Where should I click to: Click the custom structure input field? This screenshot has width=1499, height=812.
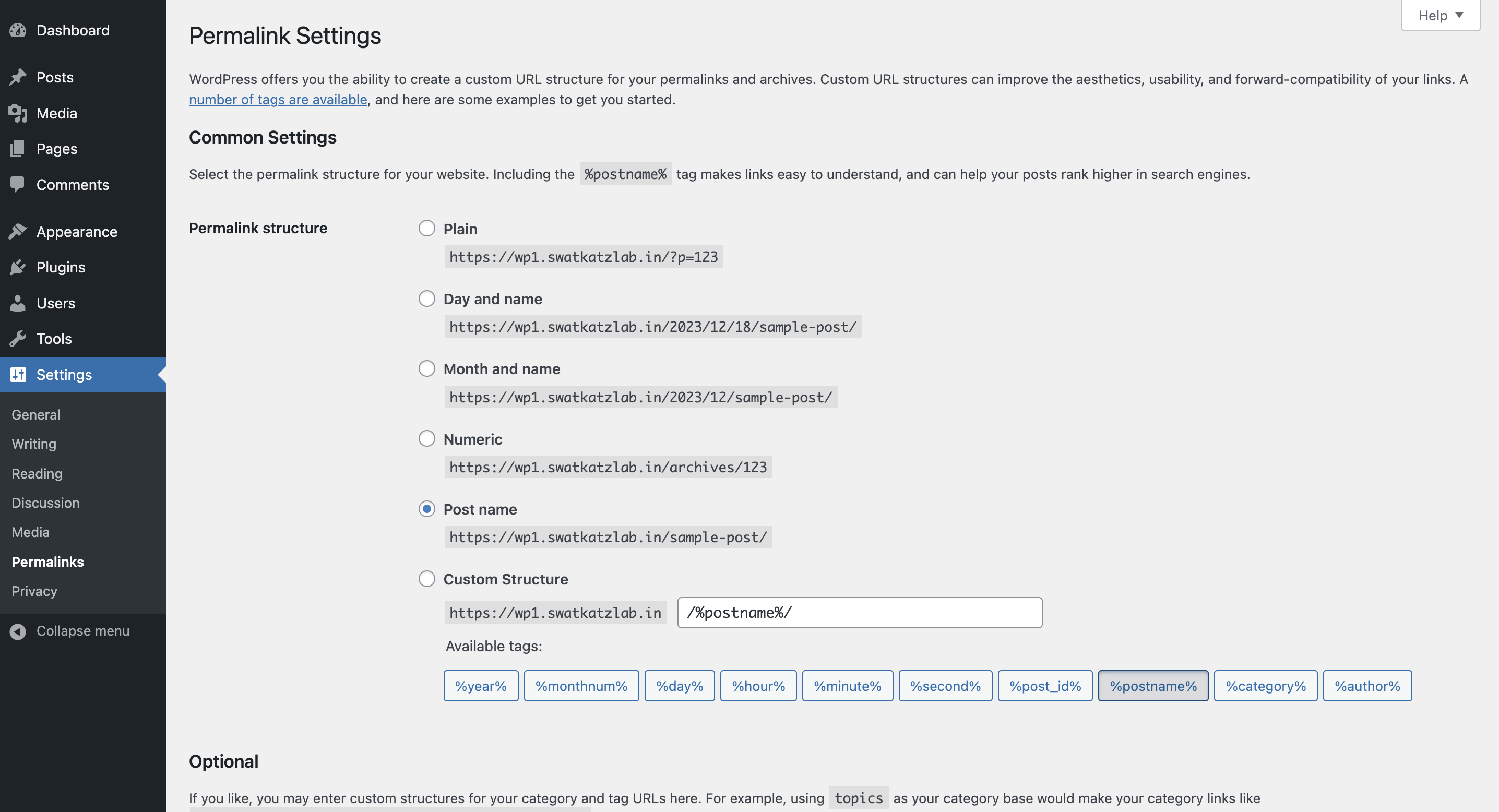pyautogui.click(x=860, y=613)
